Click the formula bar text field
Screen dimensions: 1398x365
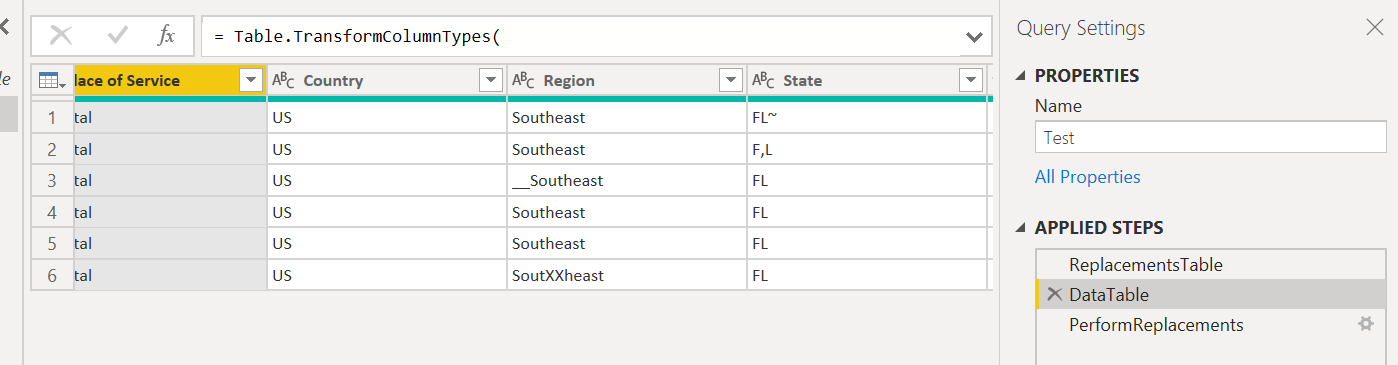580,36
